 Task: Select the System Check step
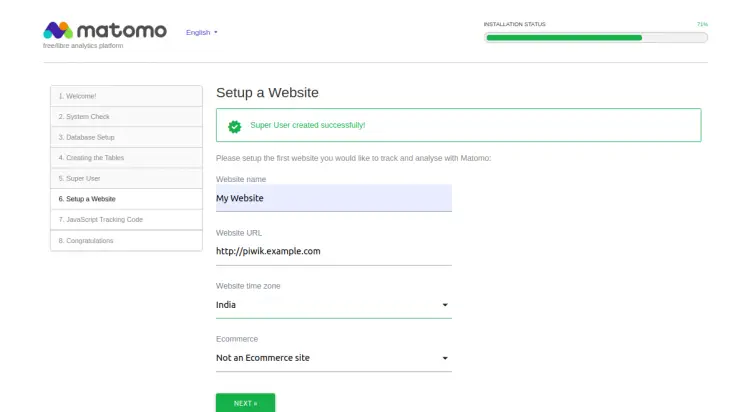(126, 117)
